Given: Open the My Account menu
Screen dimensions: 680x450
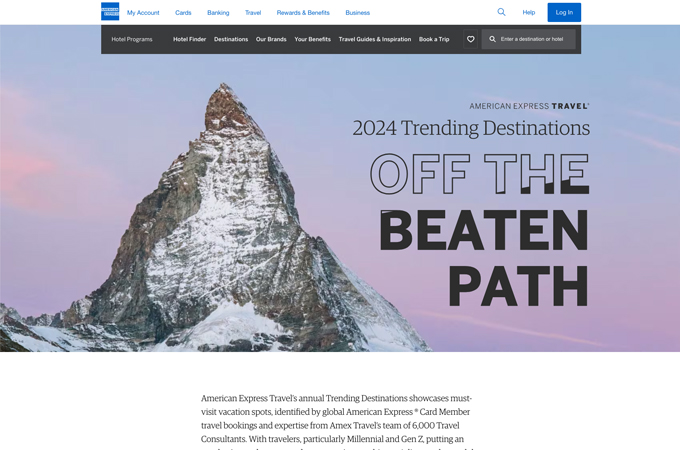Looking at the screenshot, I should coord(143,13).
